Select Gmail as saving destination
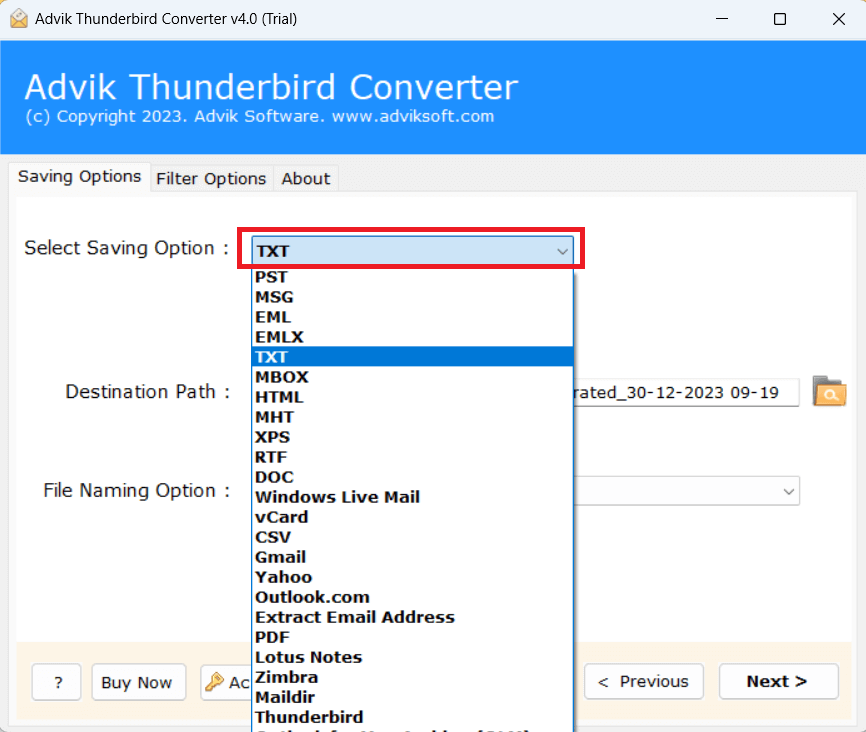 [413, 557]
